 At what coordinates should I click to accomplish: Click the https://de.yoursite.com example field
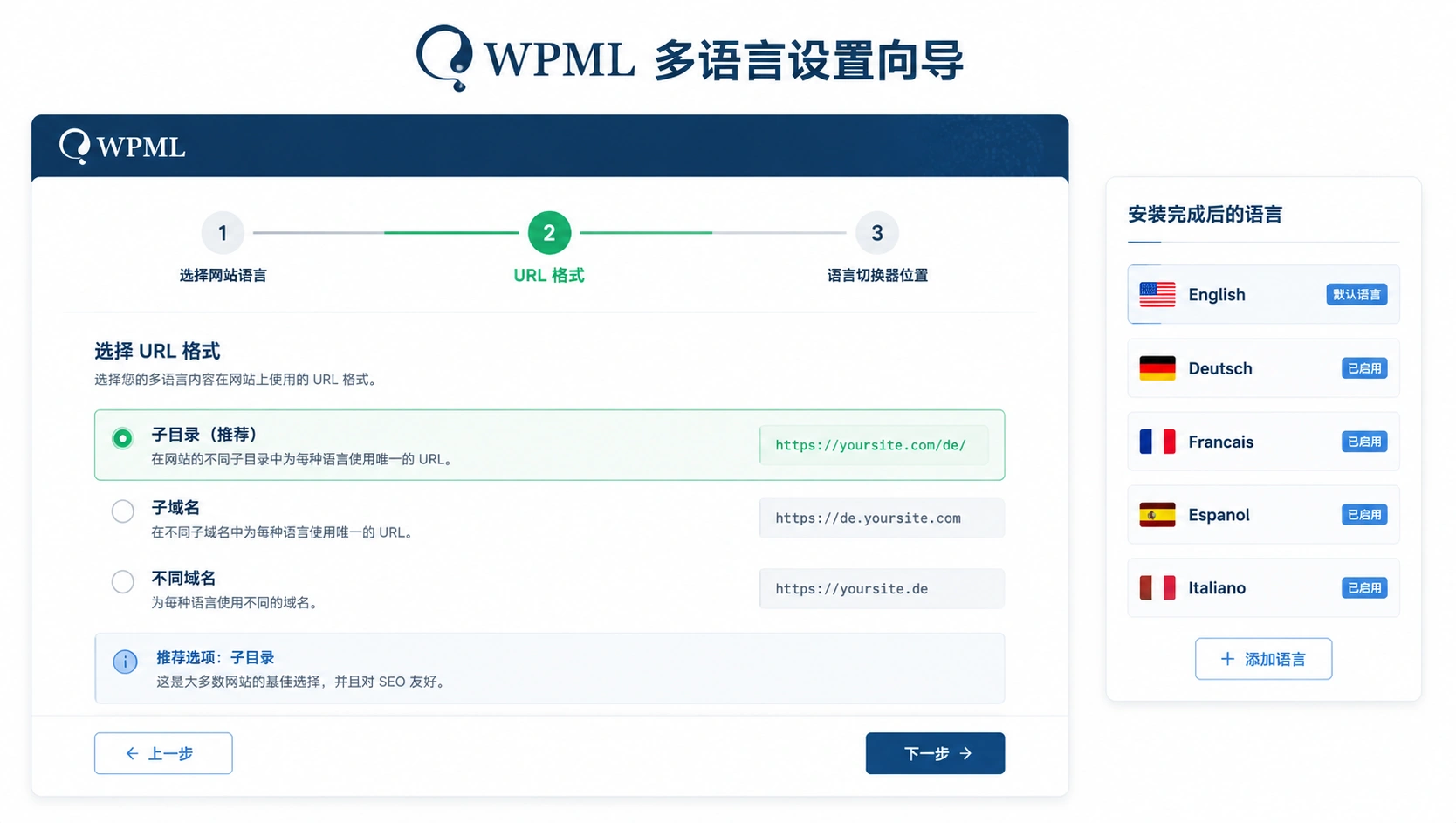[882, 518]
